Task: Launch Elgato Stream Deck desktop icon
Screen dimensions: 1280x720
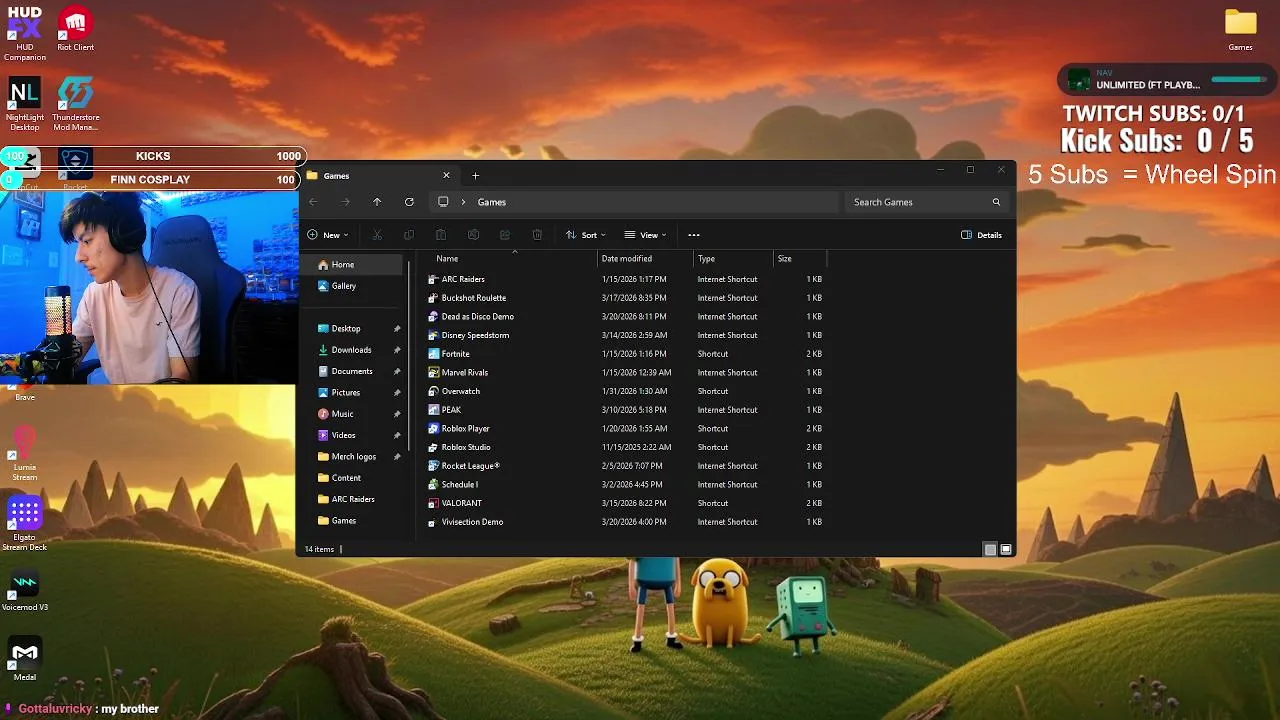Action: [x=25, y=524]
